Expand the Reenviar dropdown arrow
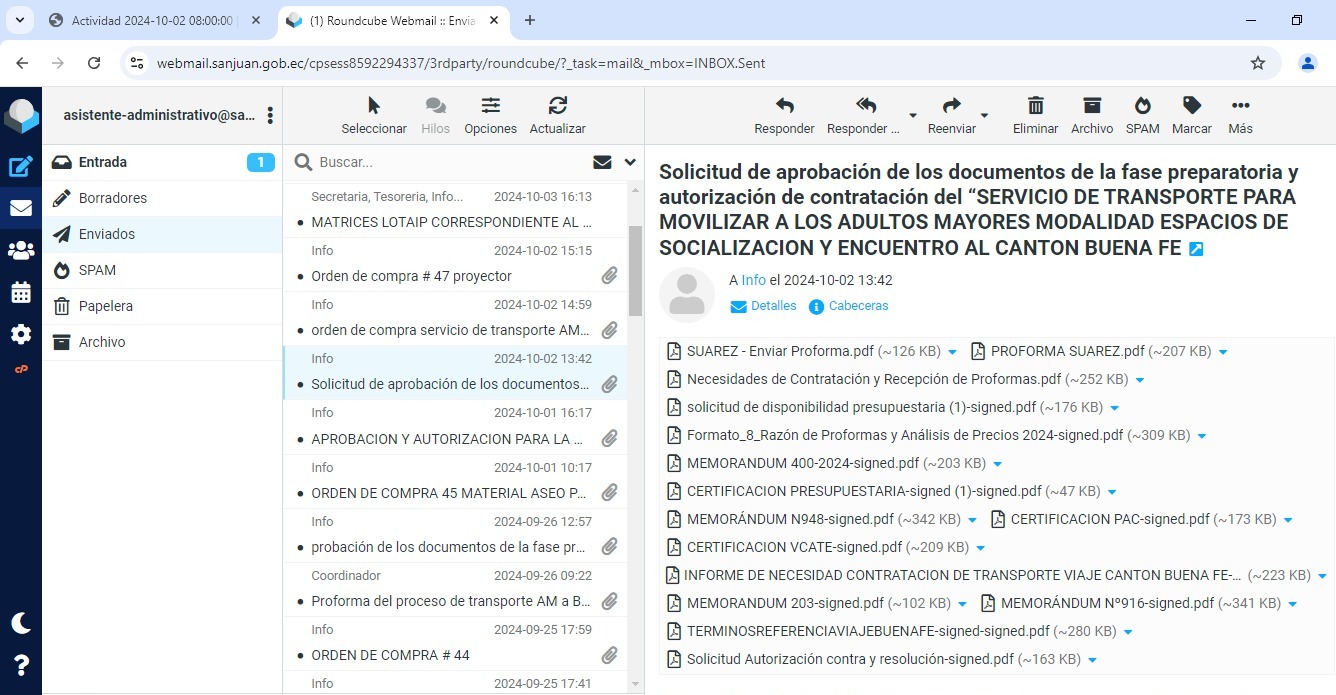Viewport: 1336px width, 695px height. (x=984, y=115)
